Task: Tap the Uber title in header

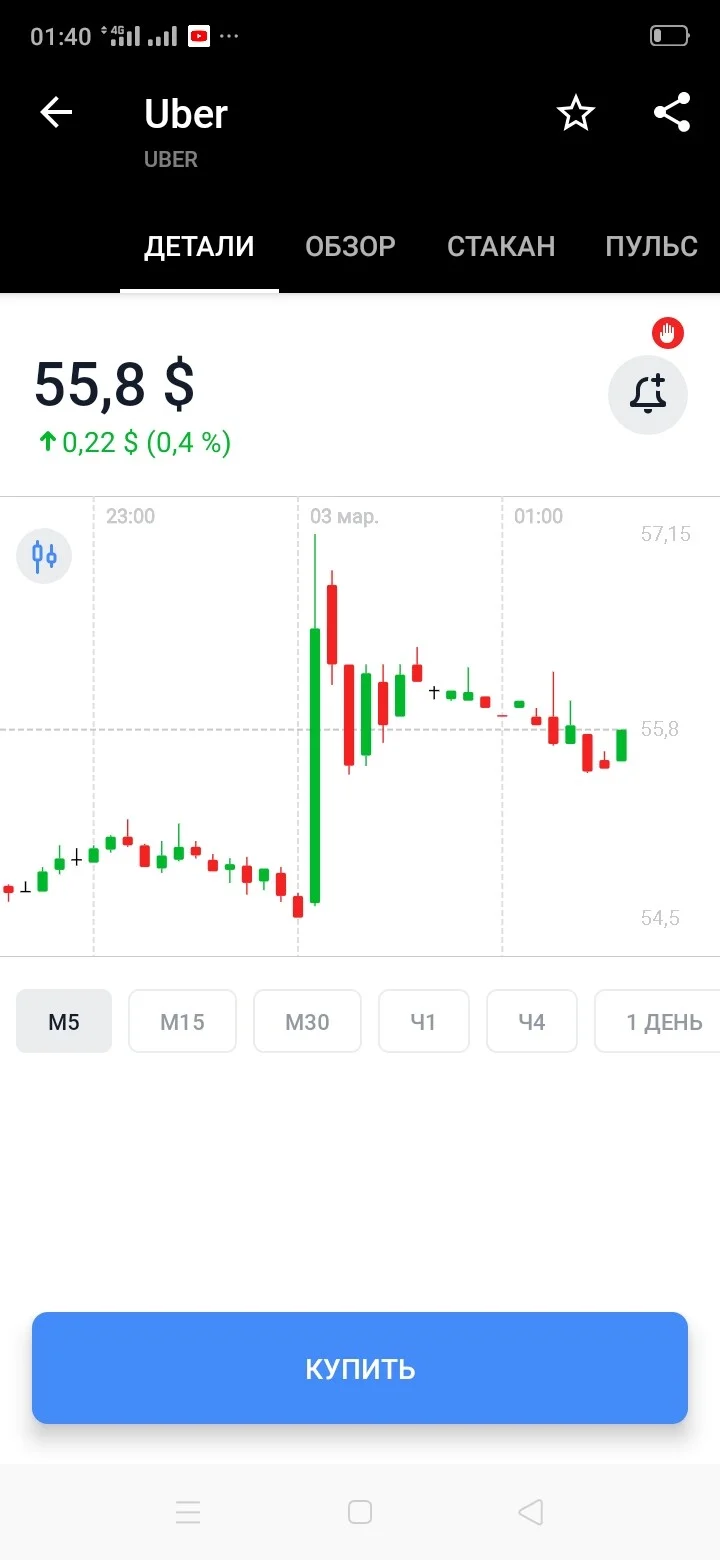Action: (186, 114)
